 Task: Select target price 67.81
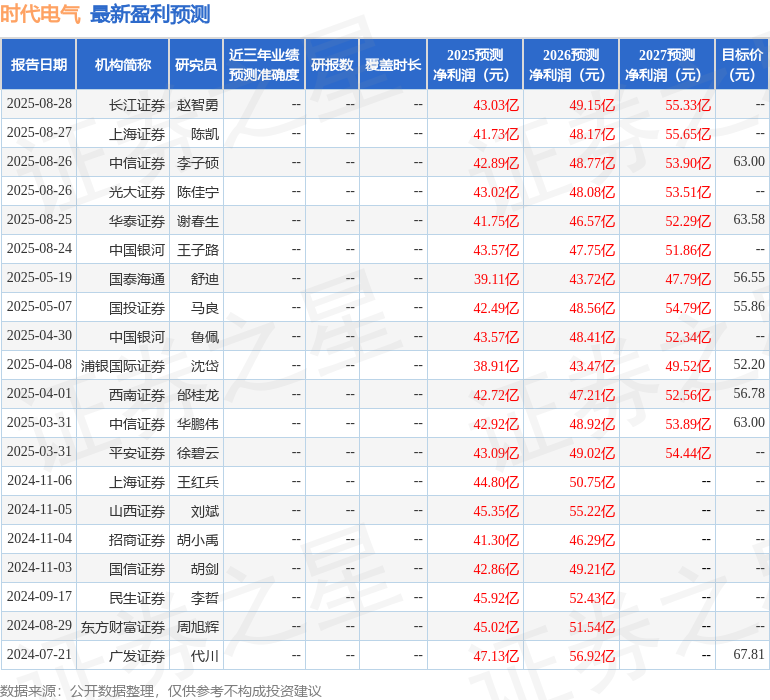[x=749, y=654]
